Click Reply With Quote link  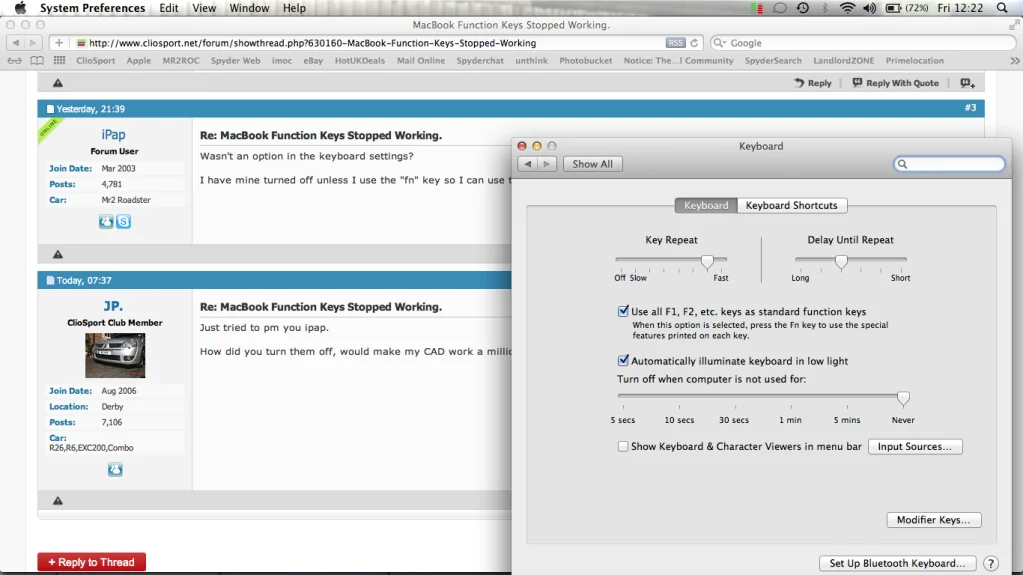pos(896,83)
